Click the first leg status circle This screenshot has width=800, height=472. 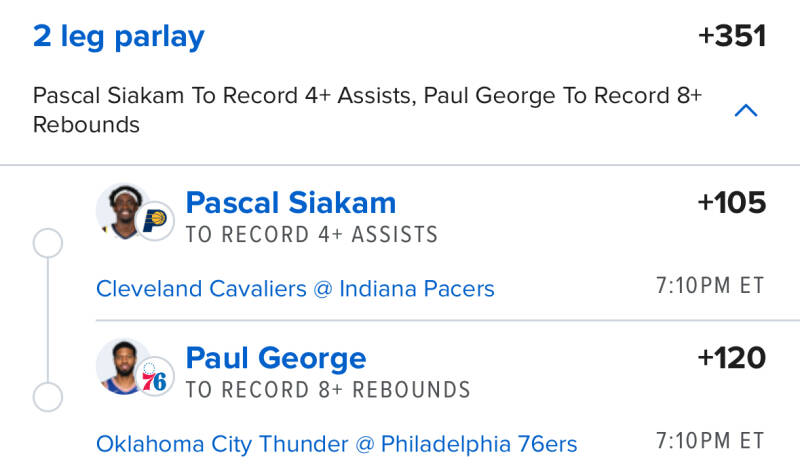48,243
